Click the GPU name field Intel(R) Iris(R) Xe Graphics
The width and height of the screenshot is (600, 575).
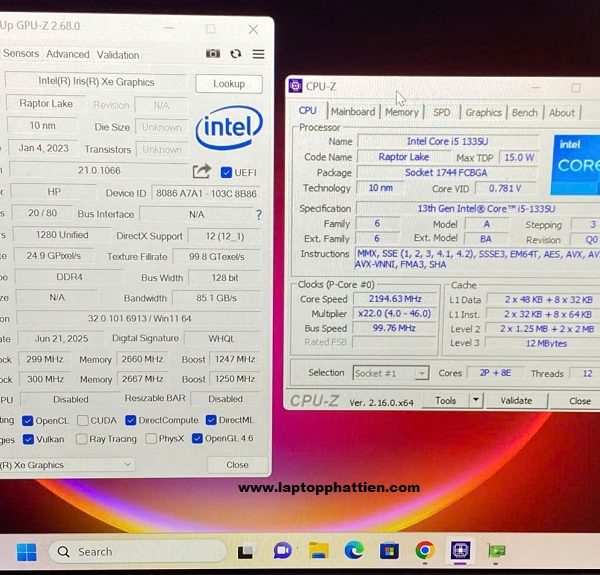(96, 82)
